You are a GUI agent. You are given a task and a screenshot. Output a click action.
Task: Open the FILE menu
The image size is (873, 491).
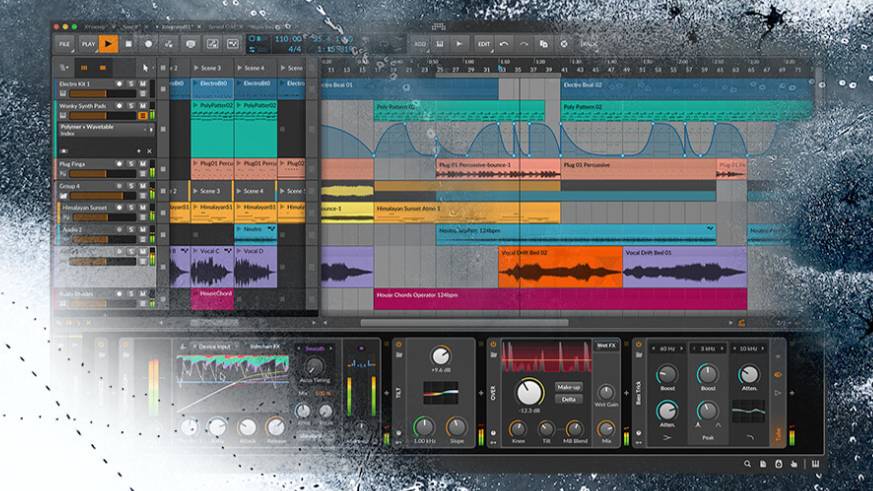[x=65, y=44]
